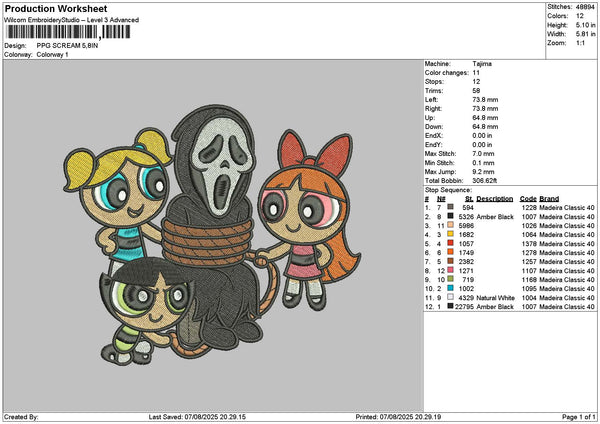Pick the black swatch beside 5326 Amber Black
The height and width of the screenshot is (424, 600).
tap(450, 216)
